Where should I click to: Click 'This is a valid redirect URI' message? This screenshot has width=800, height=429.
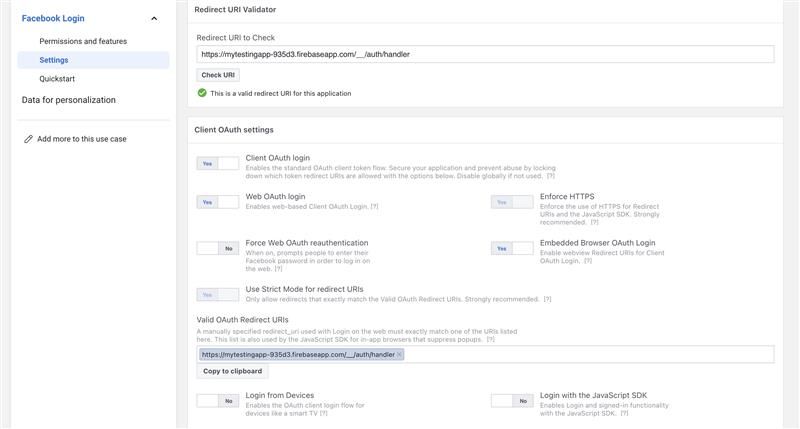281,93
